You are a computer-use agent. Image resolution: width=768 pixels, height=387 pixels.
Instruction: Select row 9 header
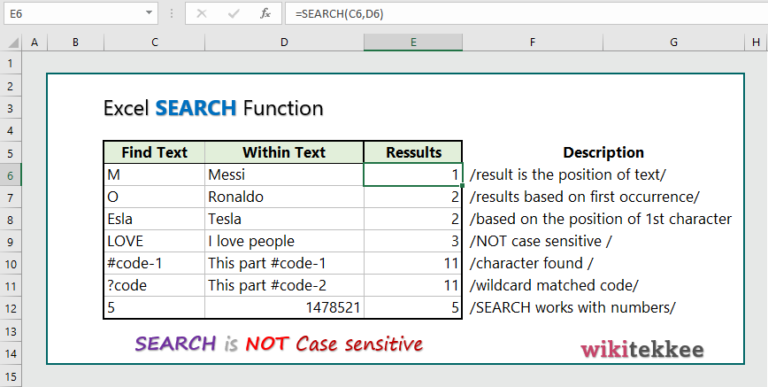(x=11, y=242)
